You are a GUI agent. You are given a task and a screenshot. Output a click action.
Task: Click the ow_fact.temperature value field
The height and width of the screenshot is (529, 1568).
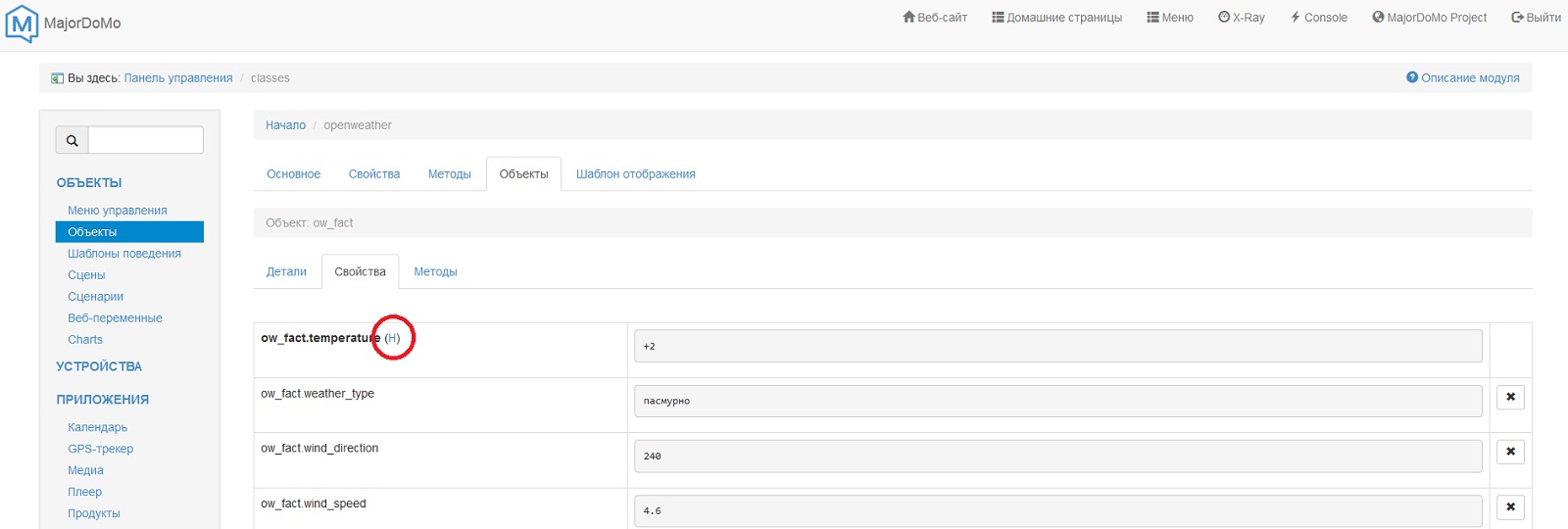1057,346
